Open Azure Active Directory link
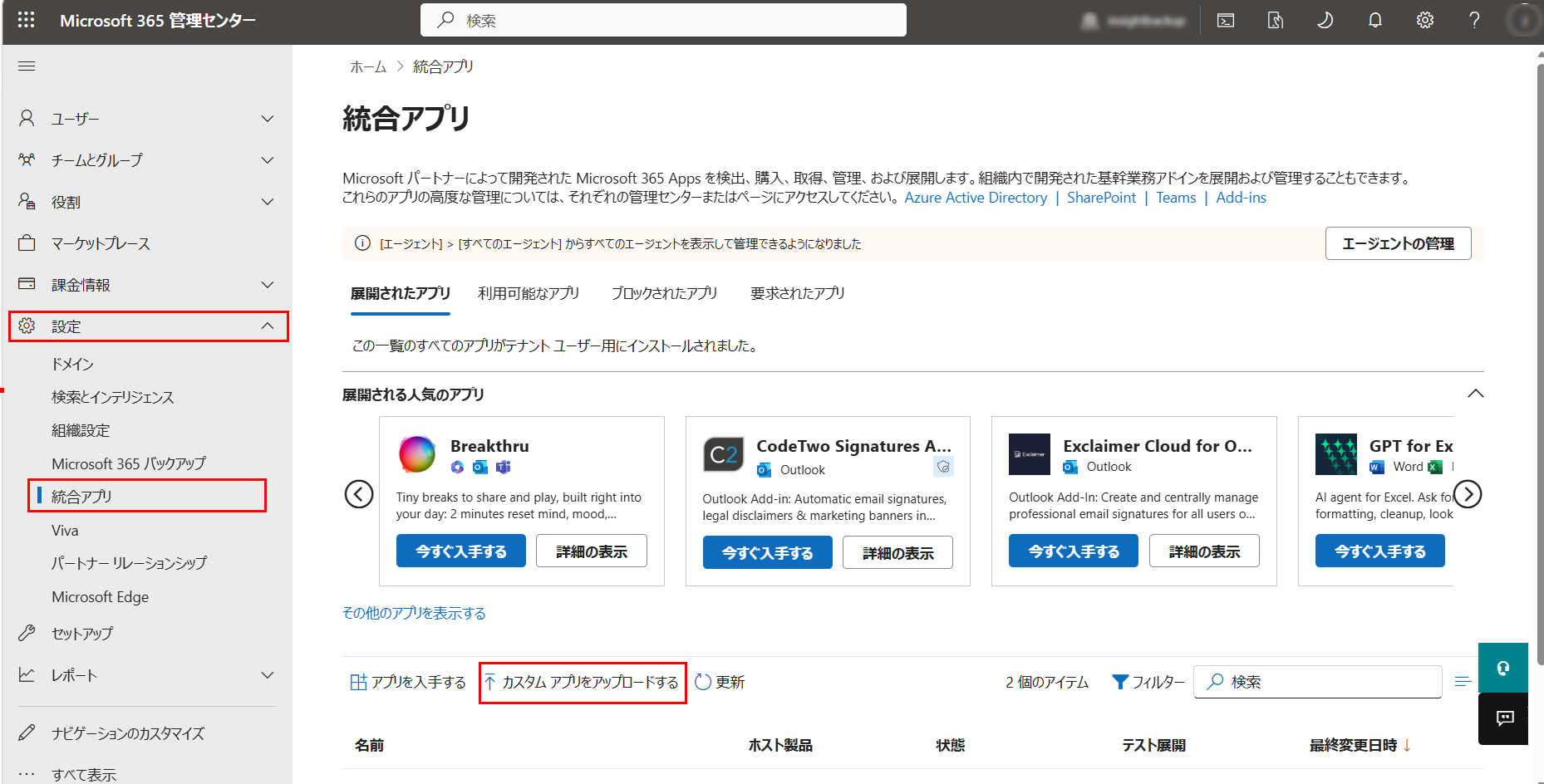This screenshot has height=784, width=1544. 976,198
